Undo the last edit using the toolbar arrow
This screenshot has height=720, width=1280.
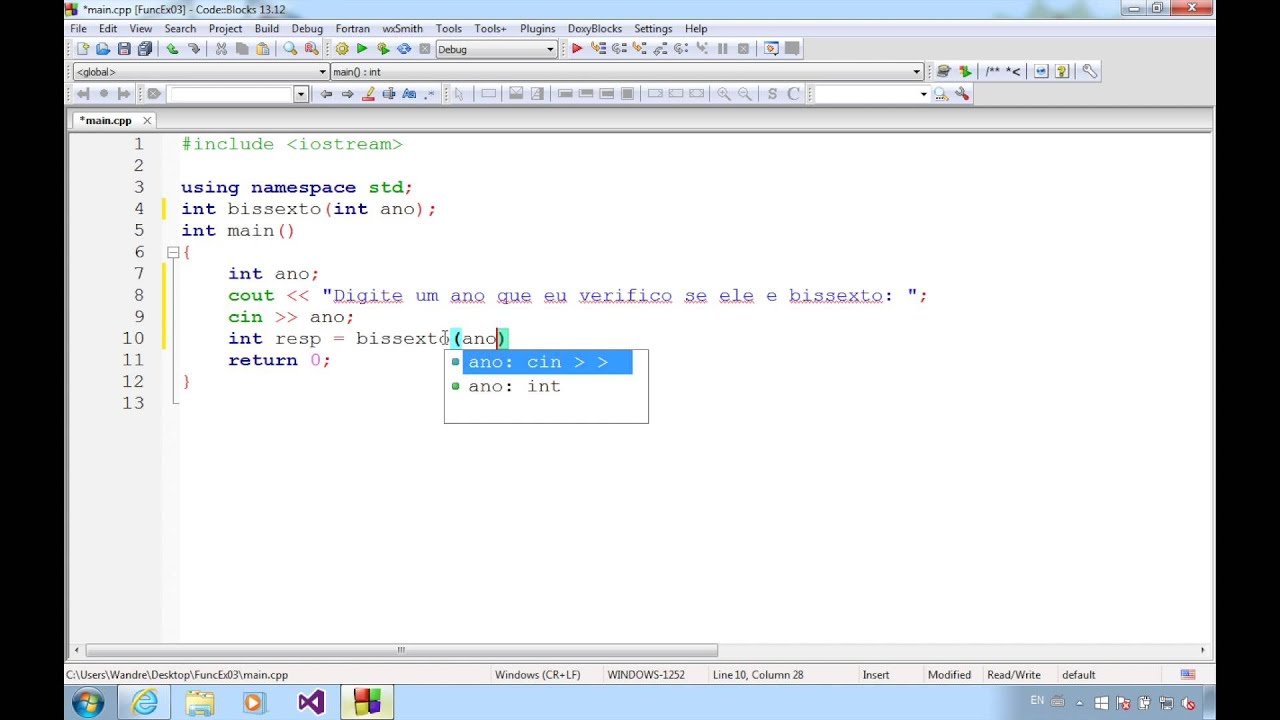172,49
